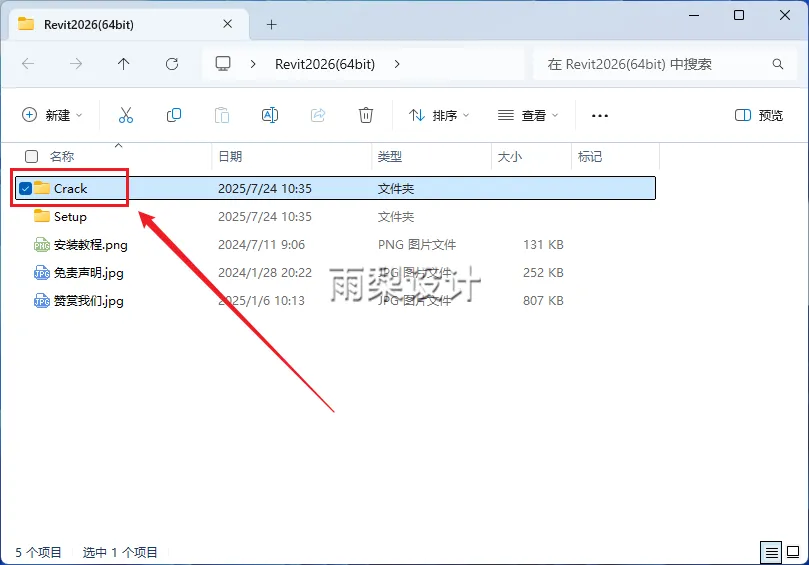Click the 免责声明.jpg file icon
The width and height of the screenshot is (809, 565).
(x=42, y=272)
